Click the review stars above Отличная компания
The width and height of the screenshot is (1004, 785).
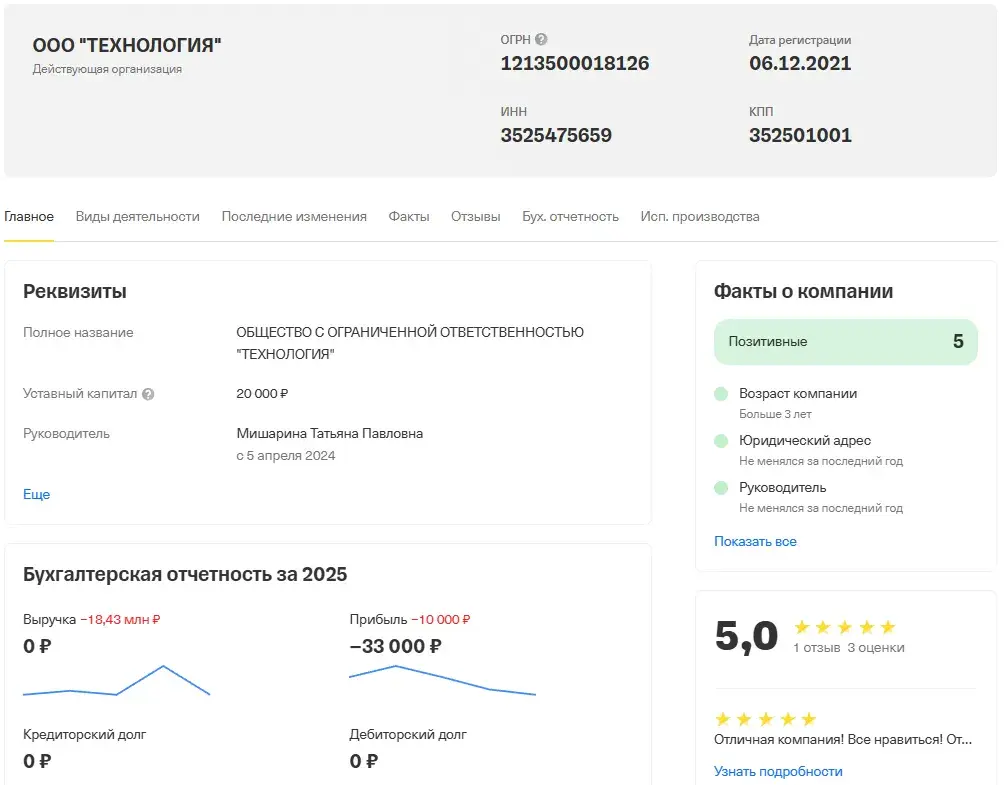pos(766,719)
